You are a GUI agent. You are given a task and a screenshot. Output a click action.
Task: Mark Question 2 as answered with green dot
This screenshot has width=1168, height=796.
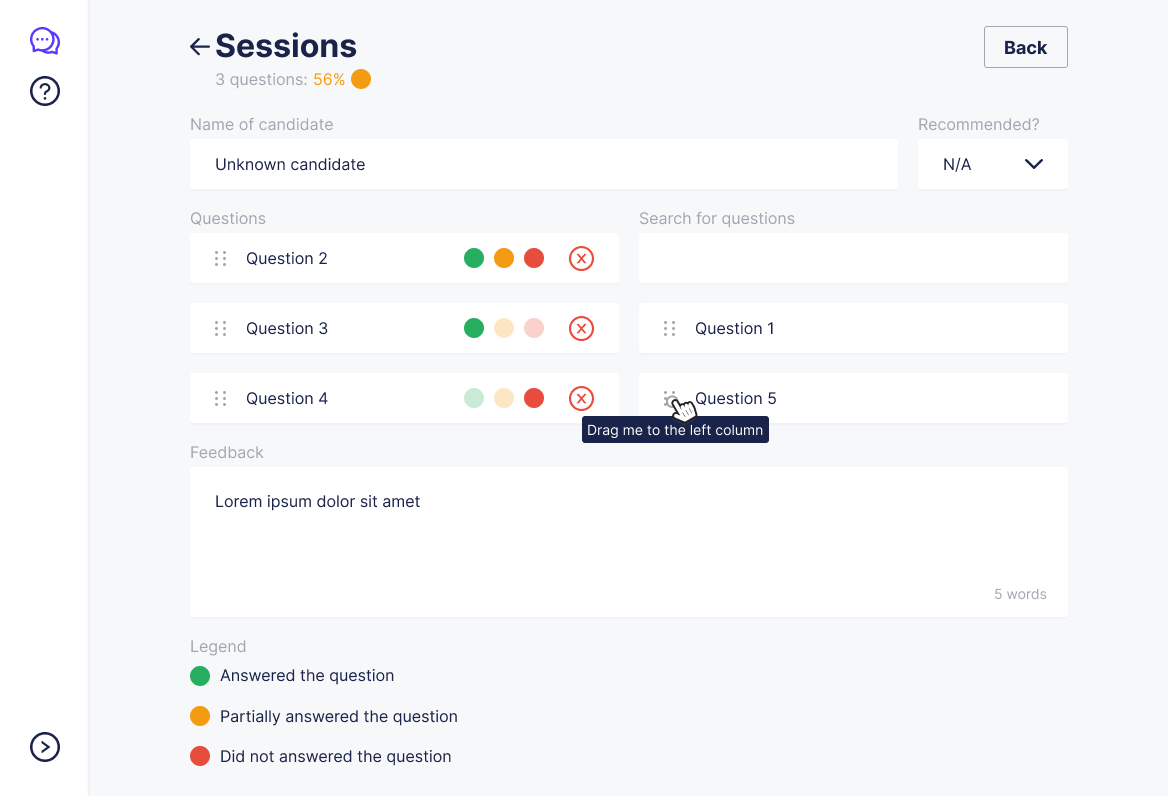[474, 258]
